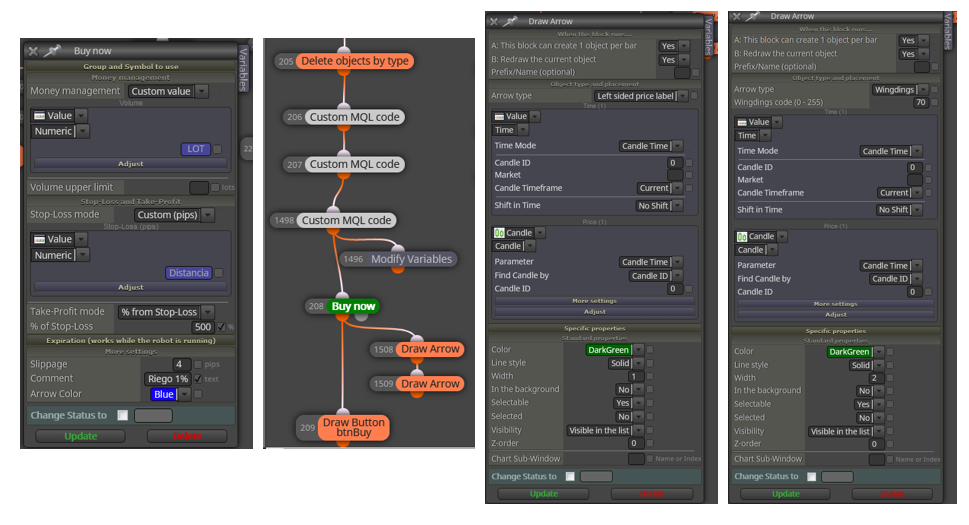Screen dimensions: 969x525
Task: Toggle Change Status to checkbox in right Draw Arrow
Action: pos(811,476)
